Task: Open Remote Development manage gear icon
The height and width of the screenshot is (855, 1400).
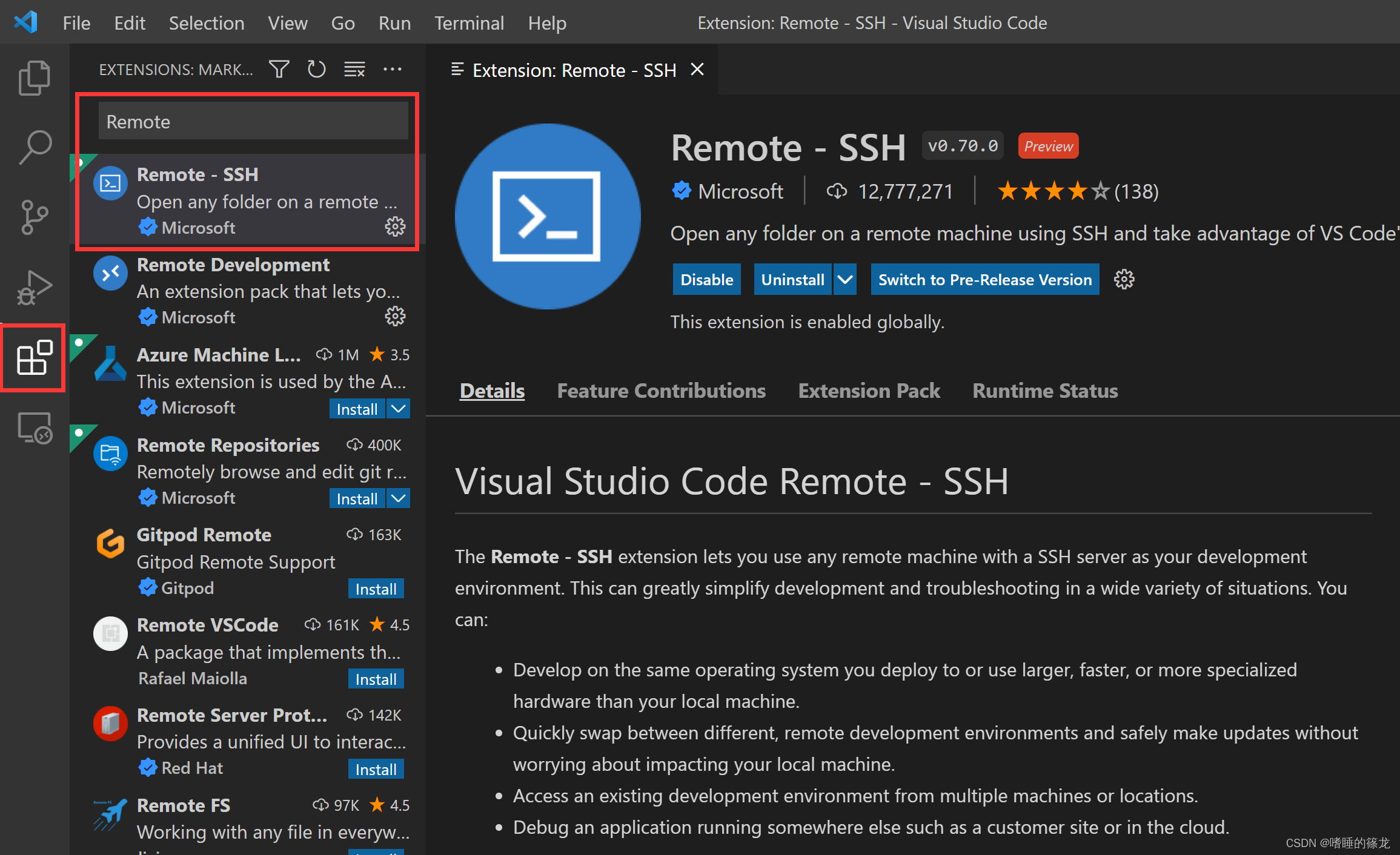Action: click(395, 317)
